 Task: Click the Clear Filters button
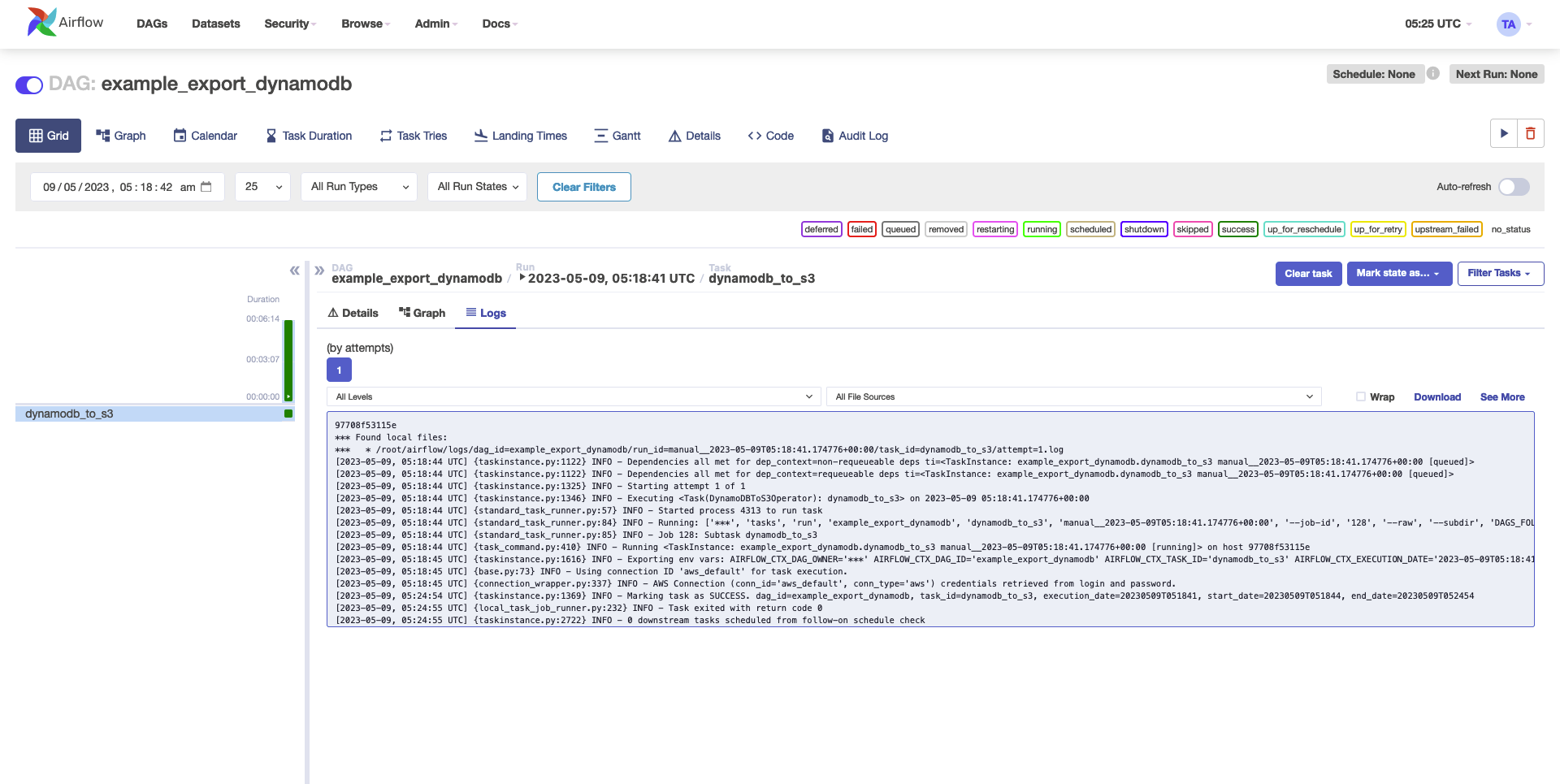point(584,187)
